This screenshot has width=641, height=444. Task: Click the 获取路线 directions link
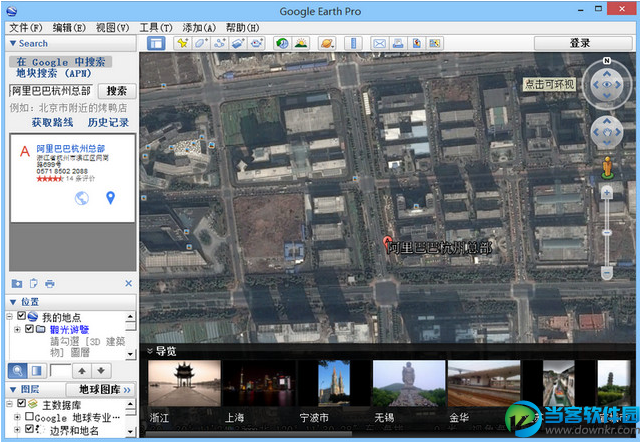pyautogui.click(x=52, y=122)
